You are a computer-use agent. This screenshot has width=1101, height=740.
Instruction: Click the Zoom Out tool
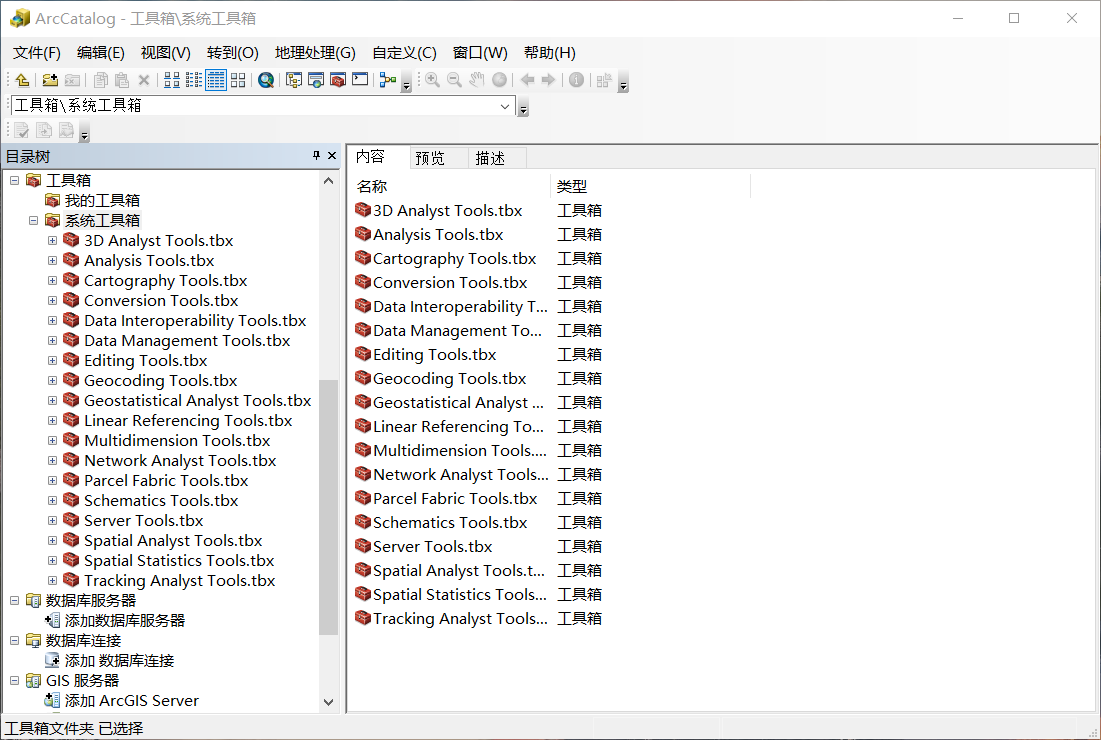(x=454, y=80)
